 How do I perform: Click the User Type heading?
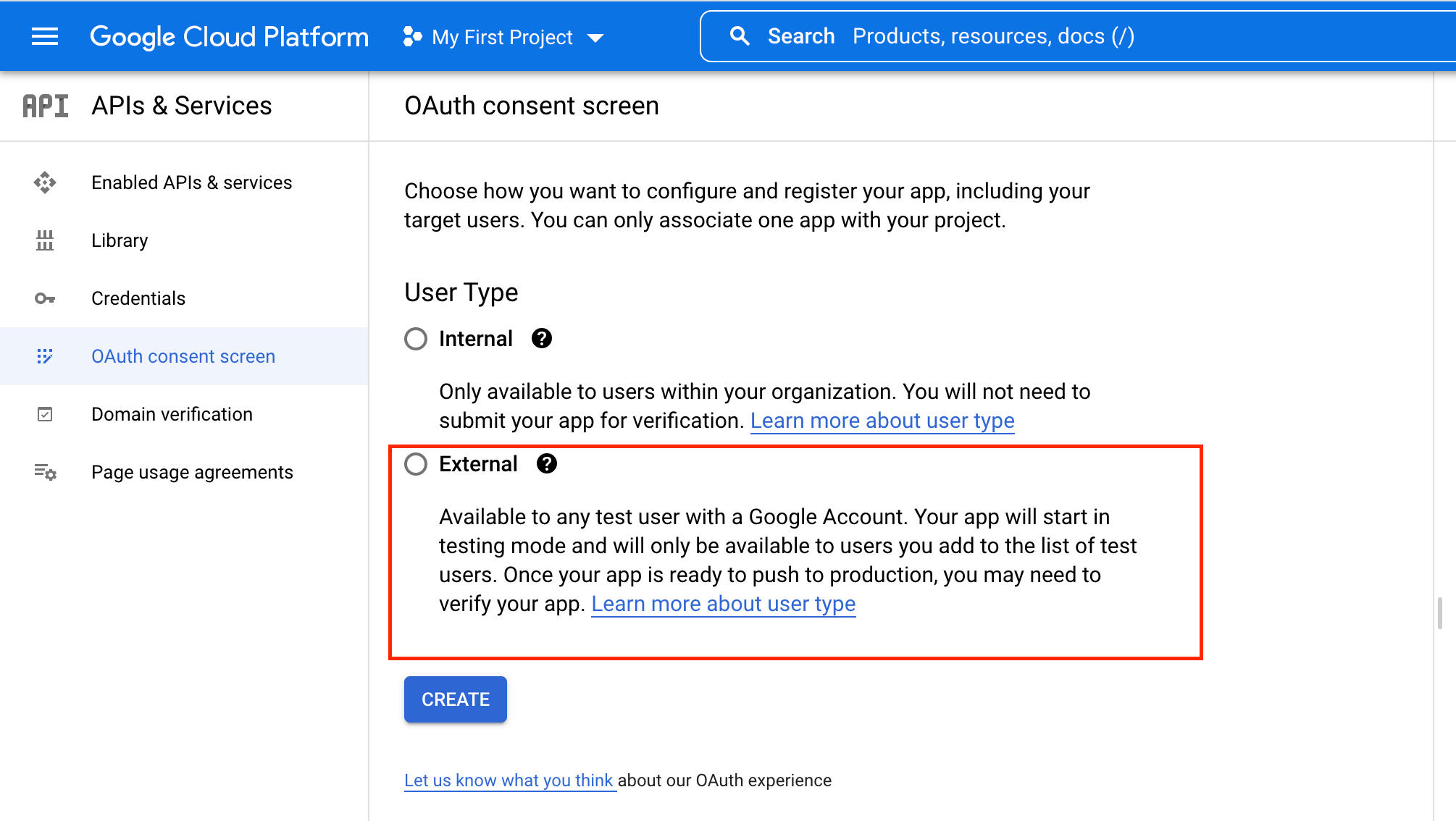pos(461,292)
